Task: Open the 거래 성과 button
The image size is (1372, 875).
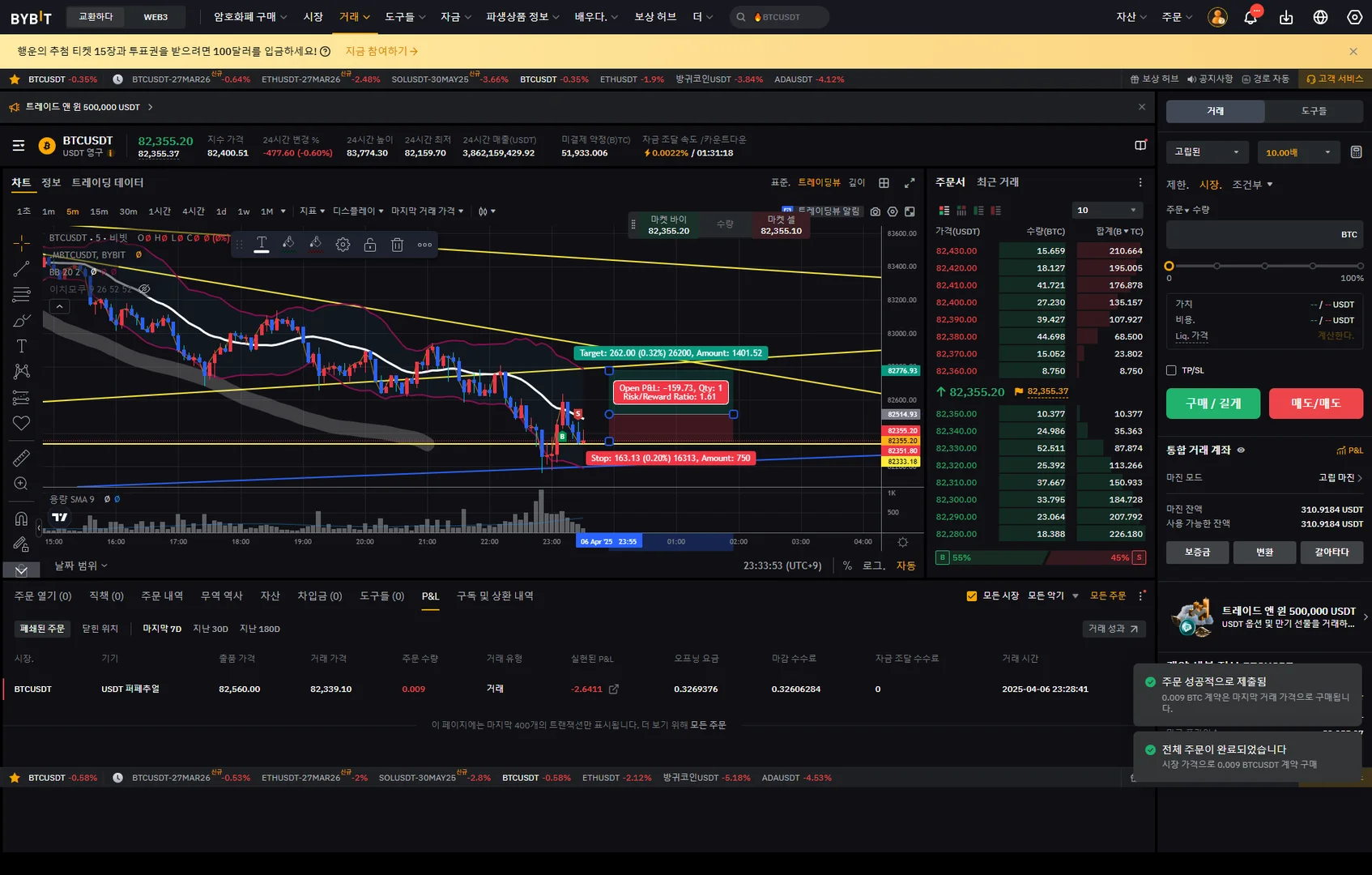Action: [1114, 629]
